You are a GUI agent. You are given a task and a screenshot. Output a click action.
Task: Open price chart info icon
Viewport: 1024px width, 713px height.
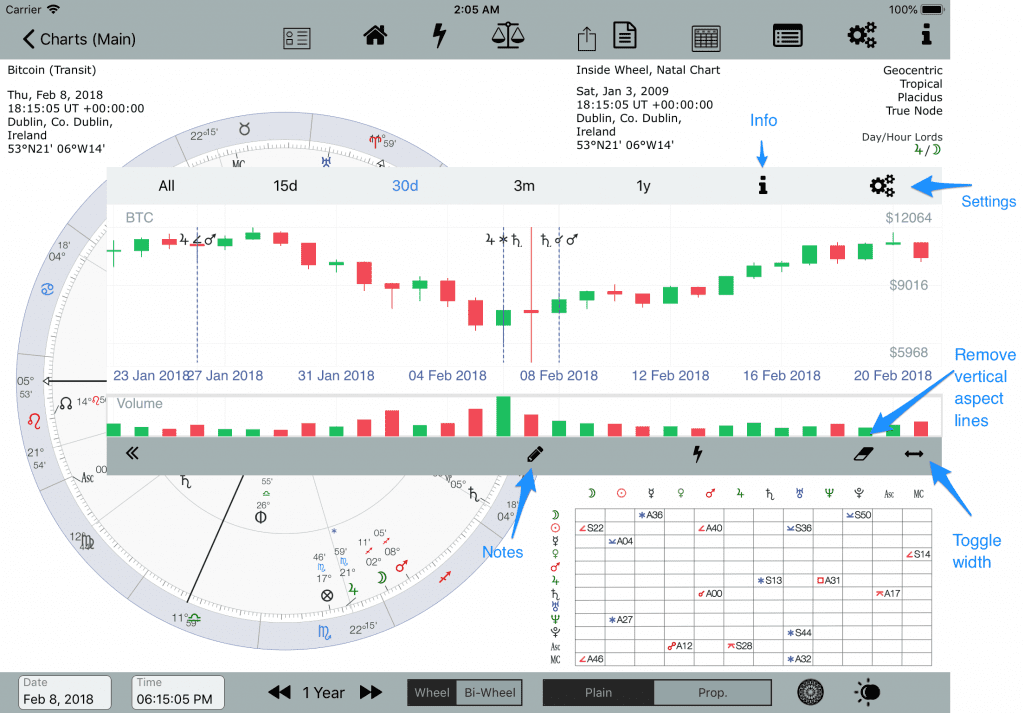click(x=762, y=185)
